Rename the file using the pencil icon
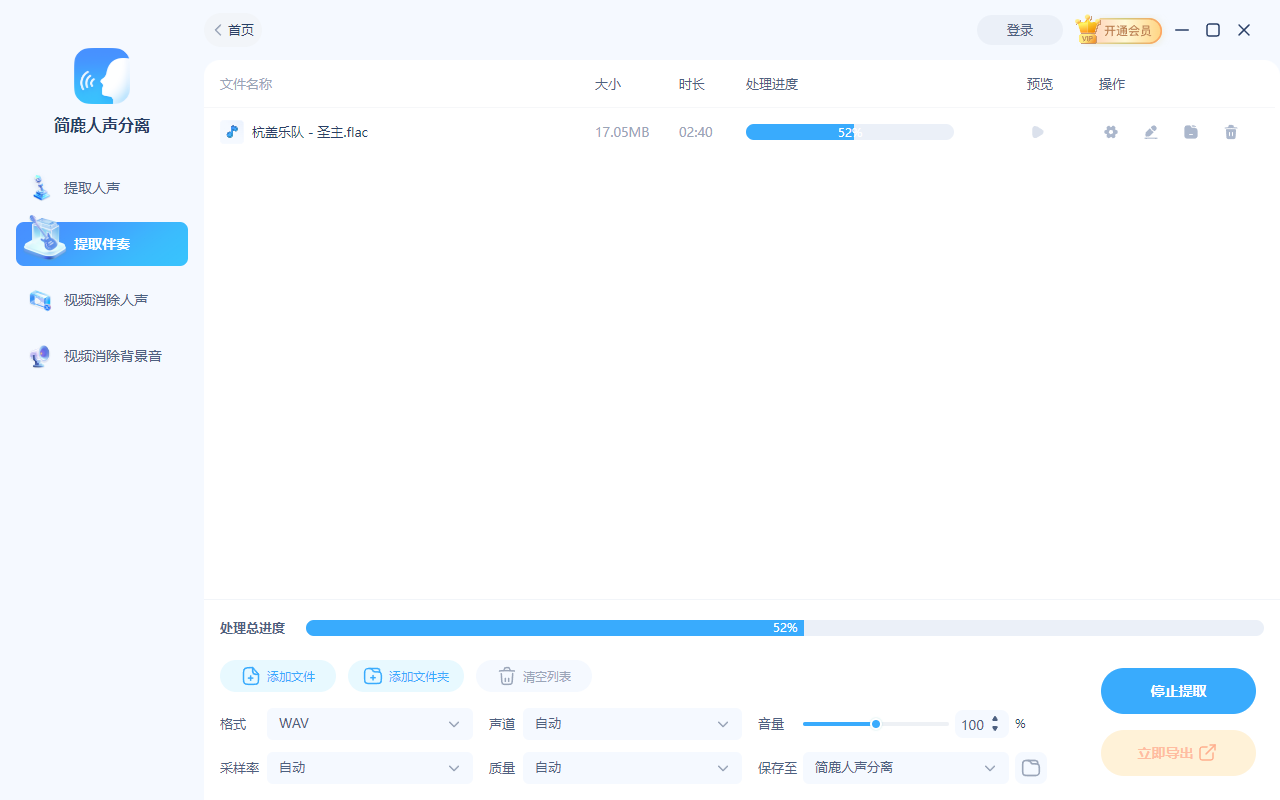 click(1150, 131)
